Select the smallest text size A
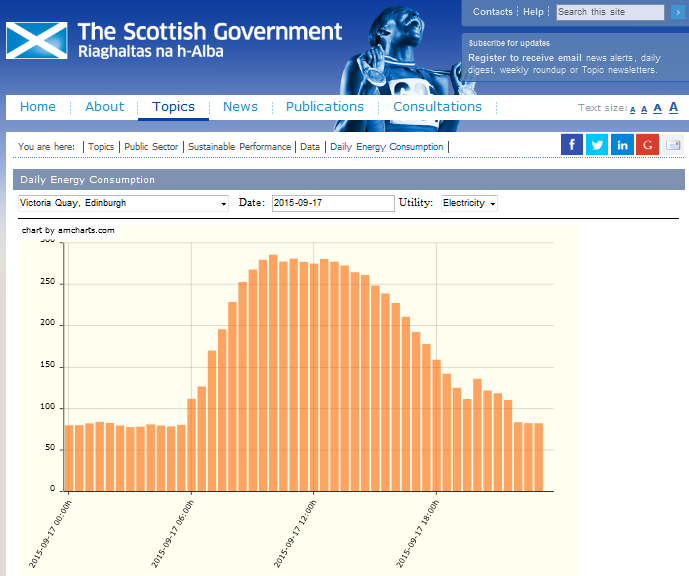689x576 pixels. coord(633,110)
